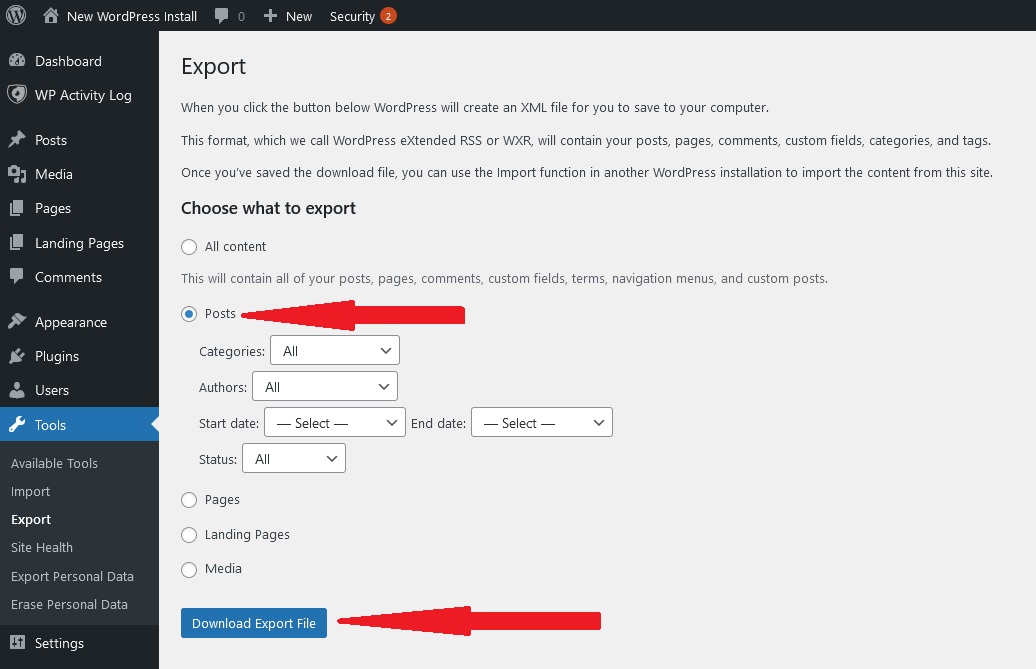This screenshot has width=1036, height=669.
Task: Click the Security notification badge showing 2
Action: click(x=388, y=16)
